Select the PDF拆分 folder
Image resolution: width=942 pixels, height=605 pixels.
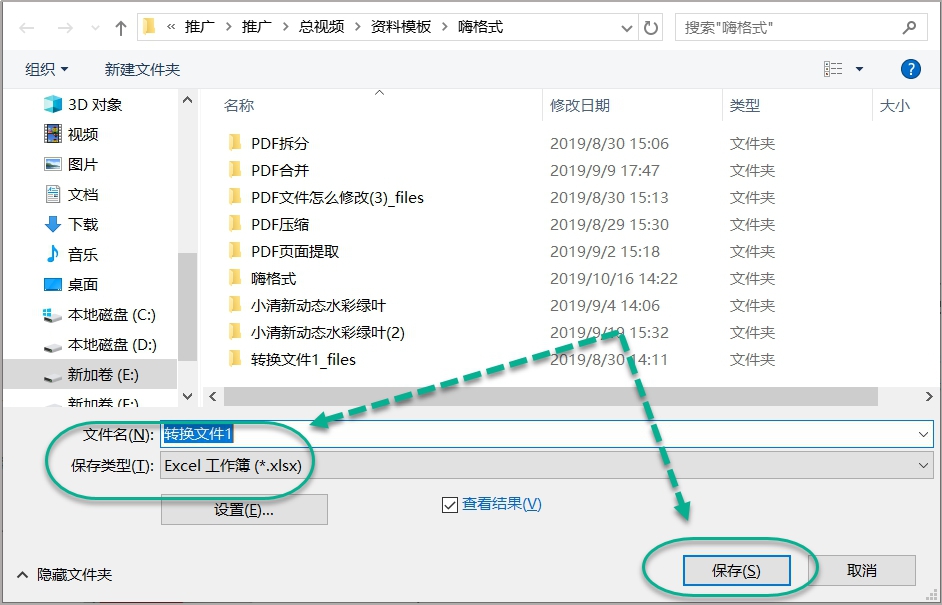[269, 144]
